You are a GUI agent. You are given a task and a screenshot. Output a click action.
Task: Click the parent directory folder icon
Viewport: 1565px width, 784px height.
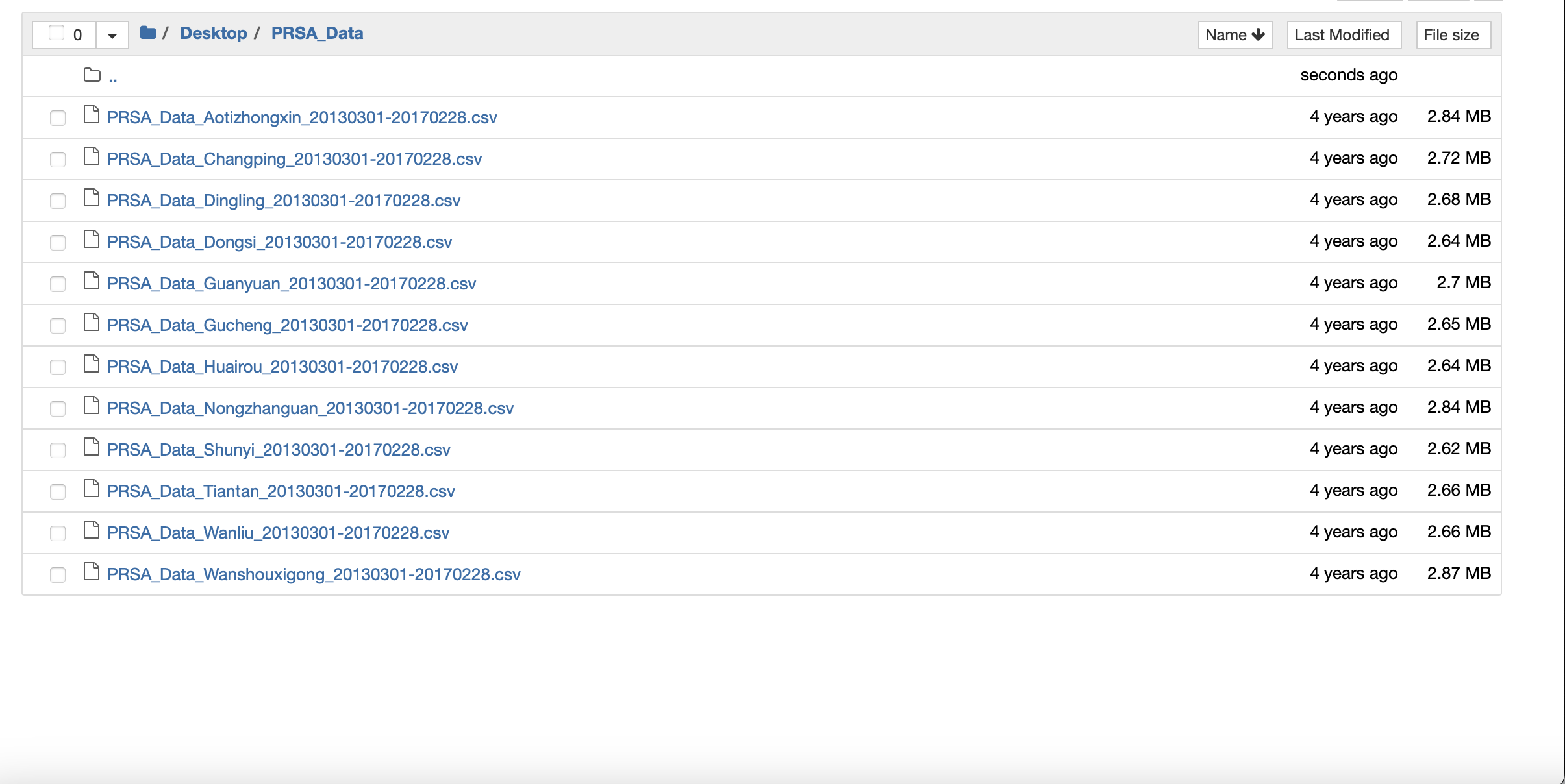[92, 75]
